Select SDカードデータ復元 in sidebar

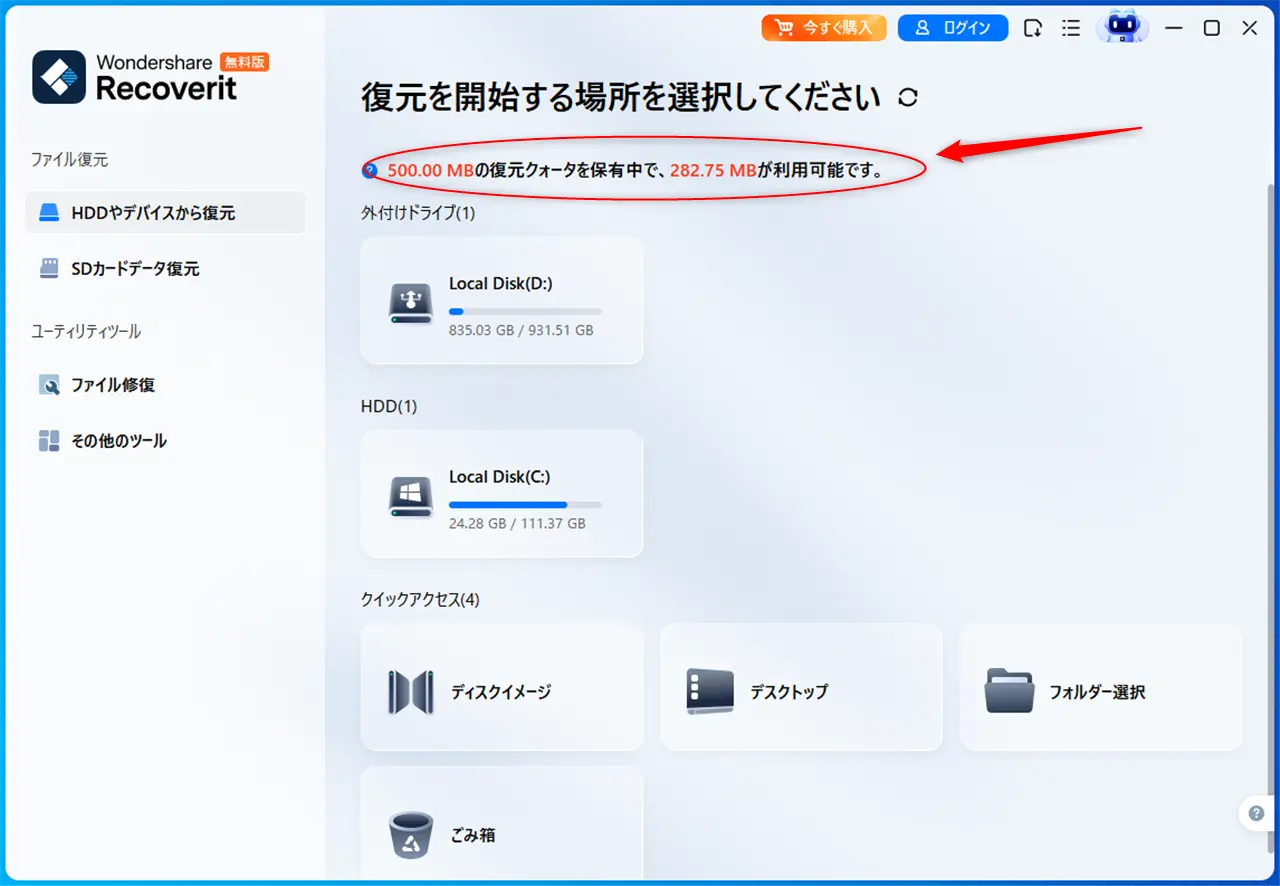165,269
